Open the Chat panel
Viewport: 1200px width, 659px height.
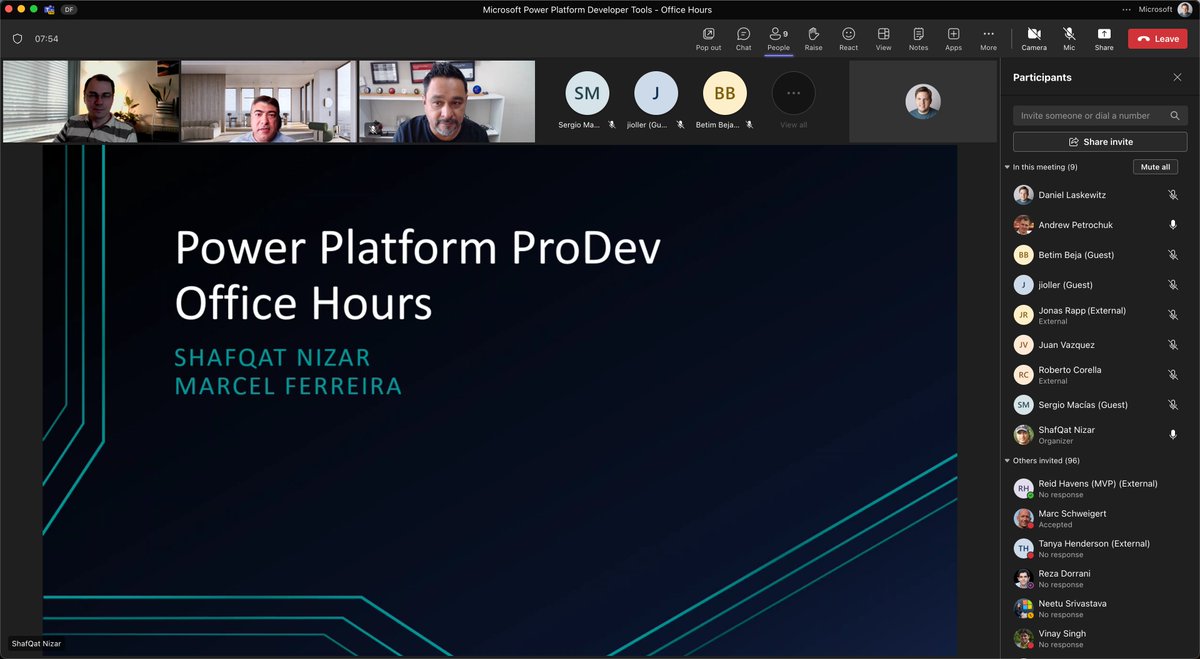pos(743,39)
